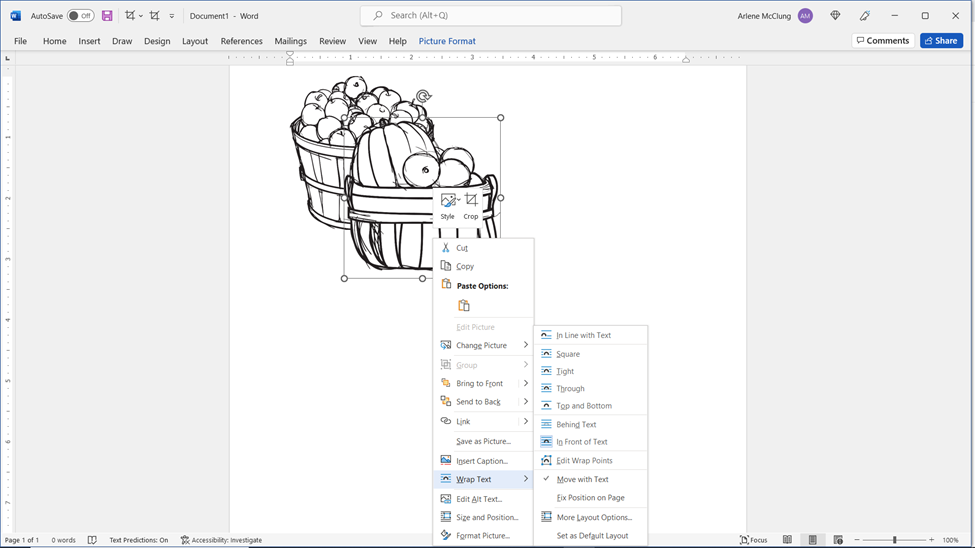
Task: Click the In Line with Text icon
Action: coord(546,335)
